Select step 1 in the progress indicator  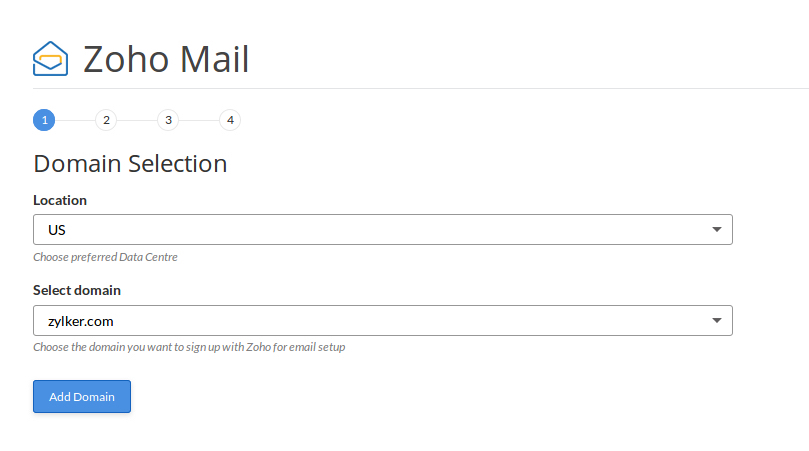[x=44, y=120]
